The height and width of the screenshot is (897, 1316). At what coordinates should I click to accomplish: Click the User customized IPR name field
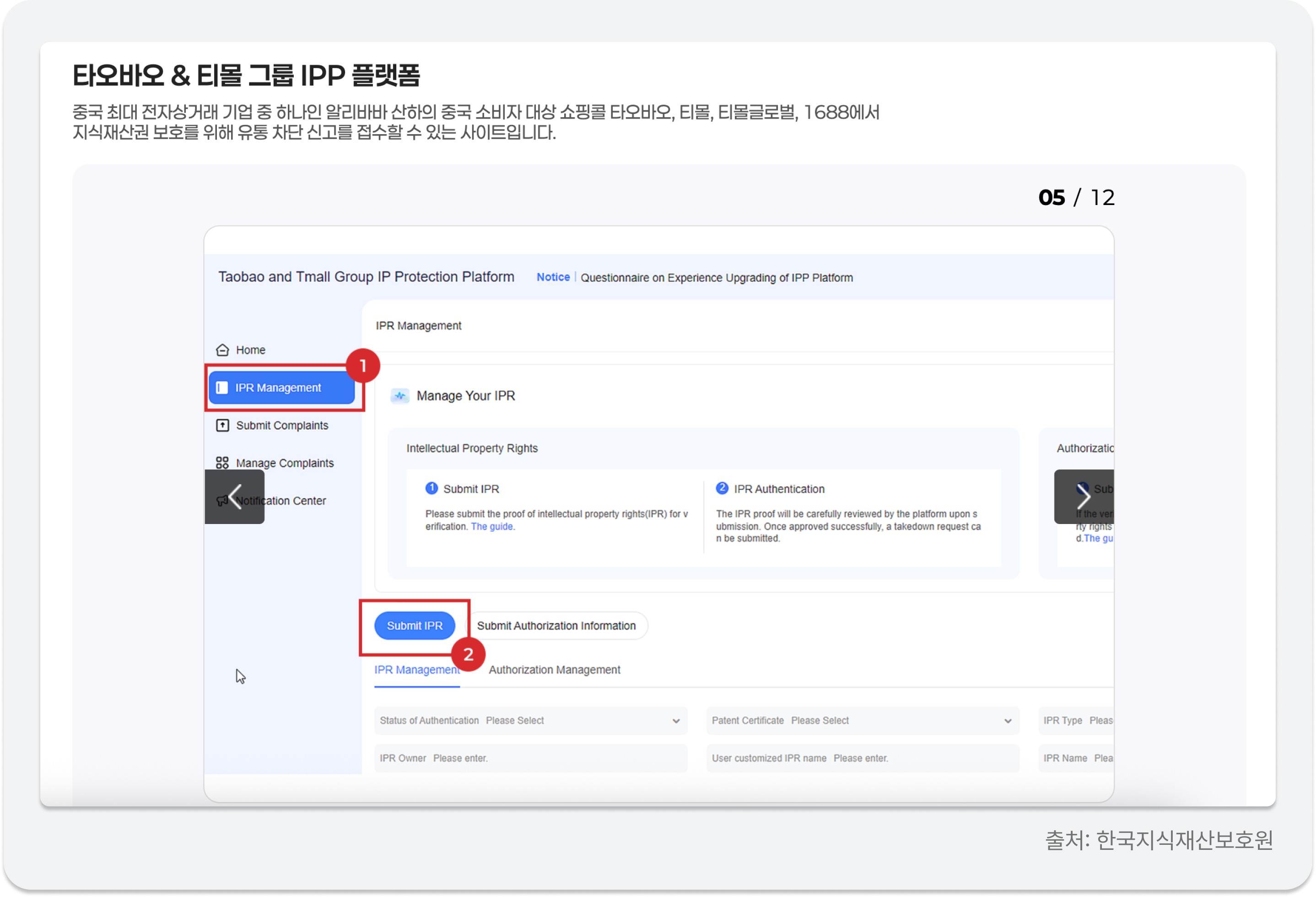pos(862,758)
